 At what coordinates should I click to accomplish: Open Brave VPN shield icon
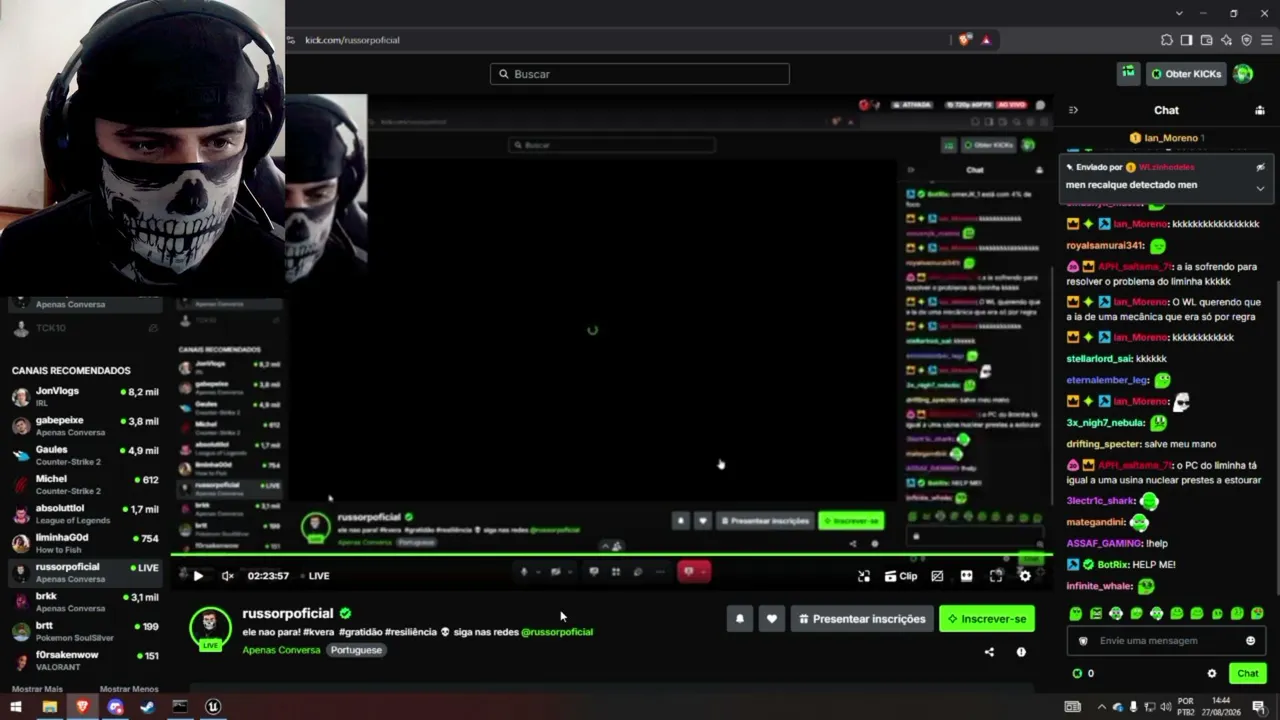(x=1246, y=40)
